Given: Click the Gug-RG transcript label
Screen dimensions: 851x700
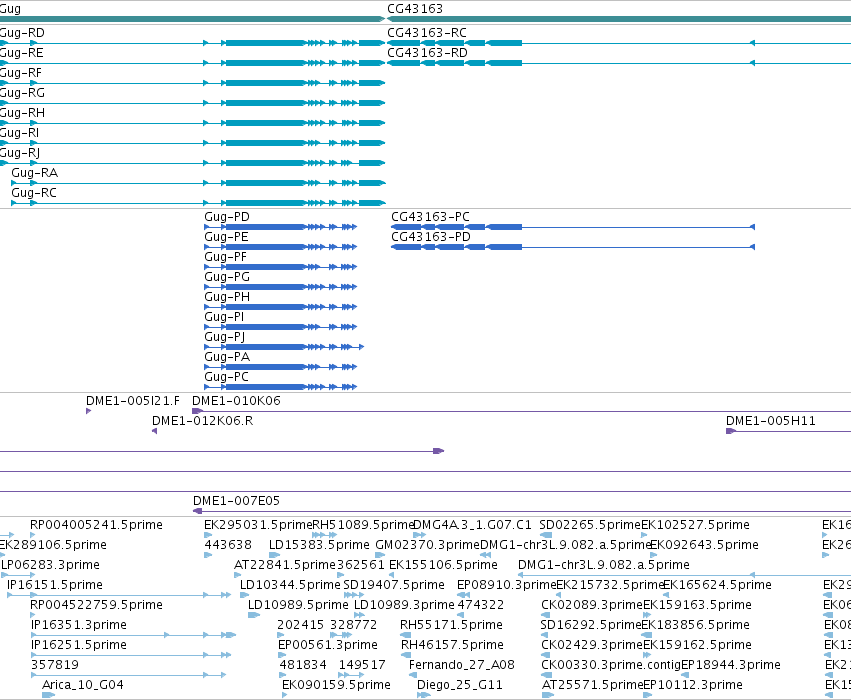Looking at the screenshot, I should [x=22, y=93].
